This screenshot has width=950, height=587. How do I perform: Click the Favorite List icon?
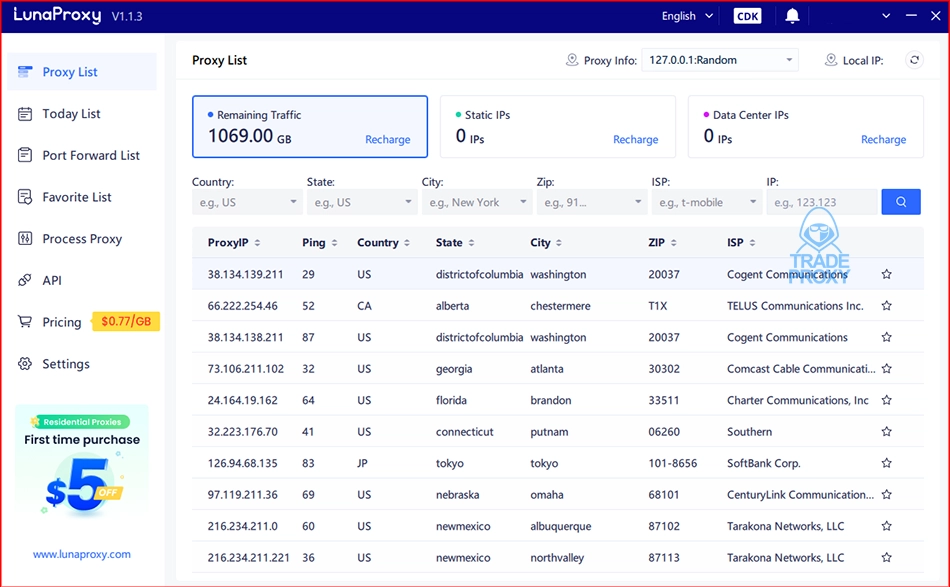click(25, 197)
